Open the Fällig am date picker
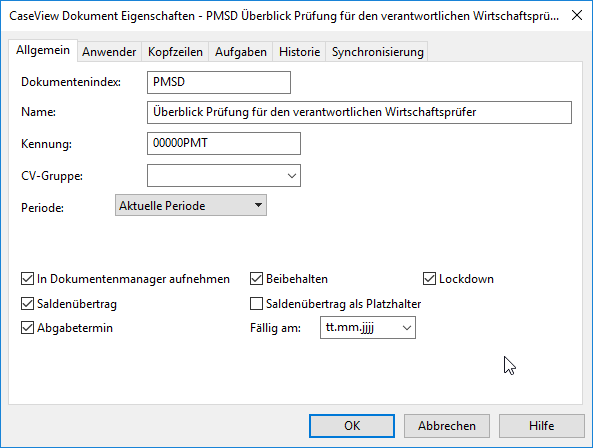Viewport: 593px width, 448px height. 368,327
